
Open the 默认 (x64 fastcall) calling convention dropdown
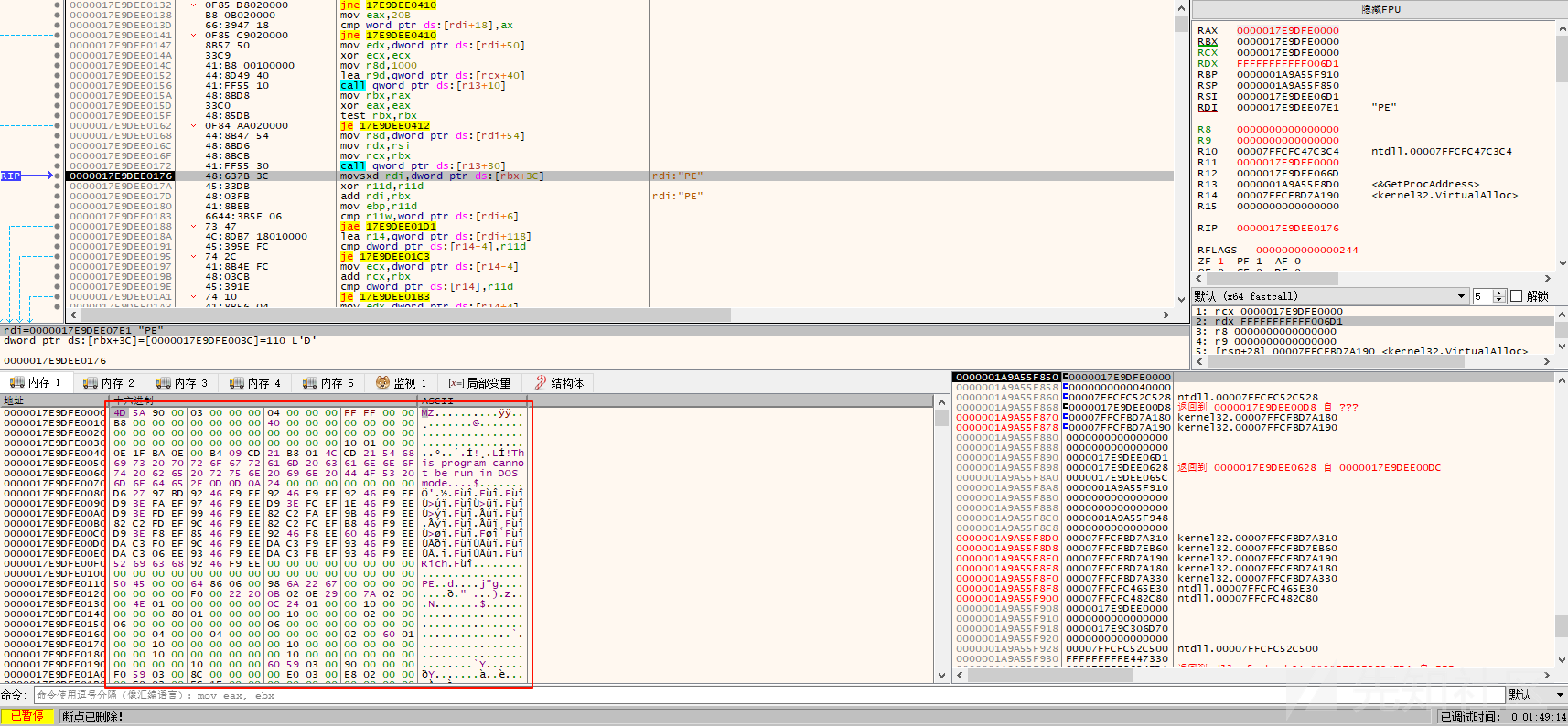pyautogui.click(x=1330, y=296)
